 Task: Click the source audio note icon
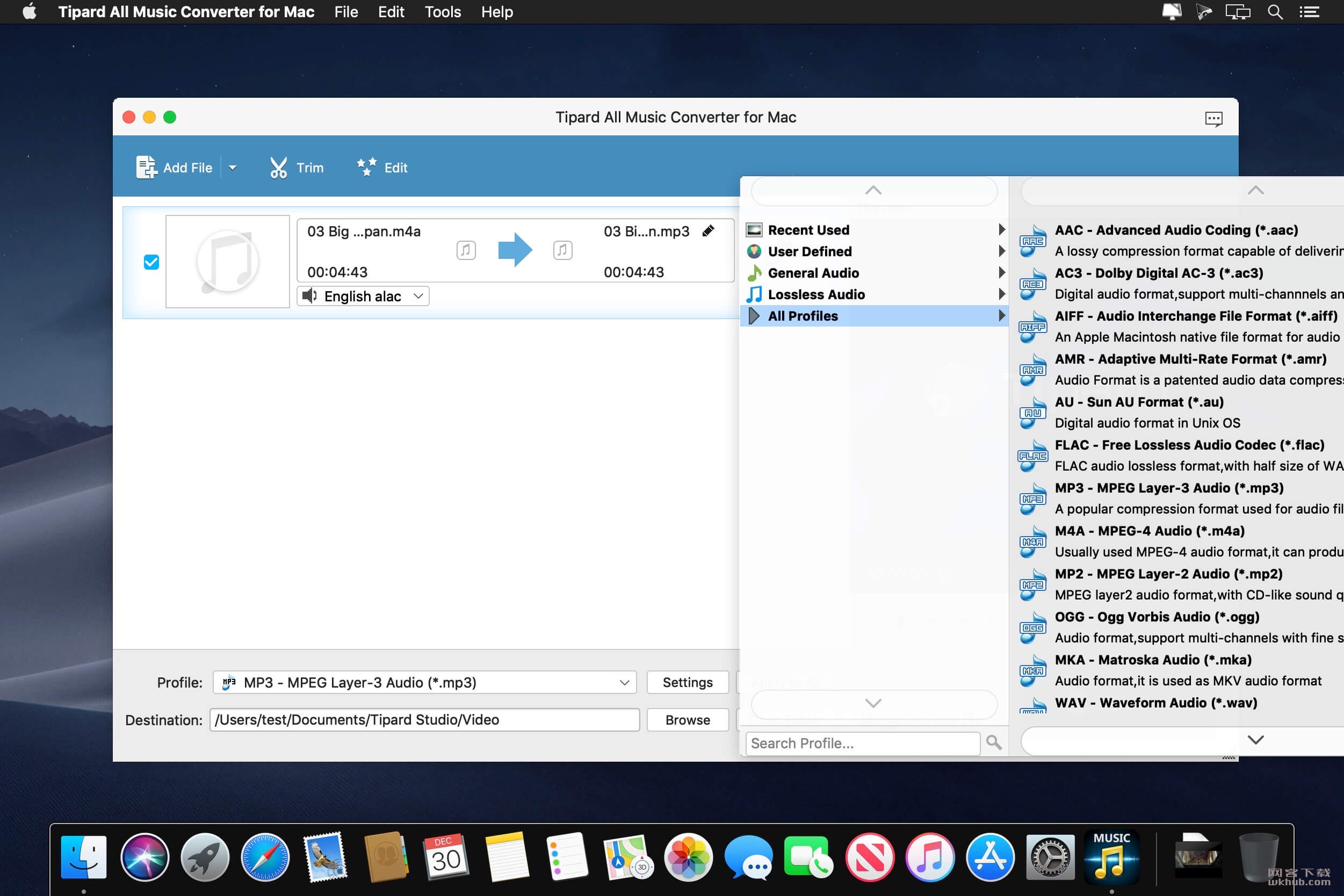[x=466, y=250]
